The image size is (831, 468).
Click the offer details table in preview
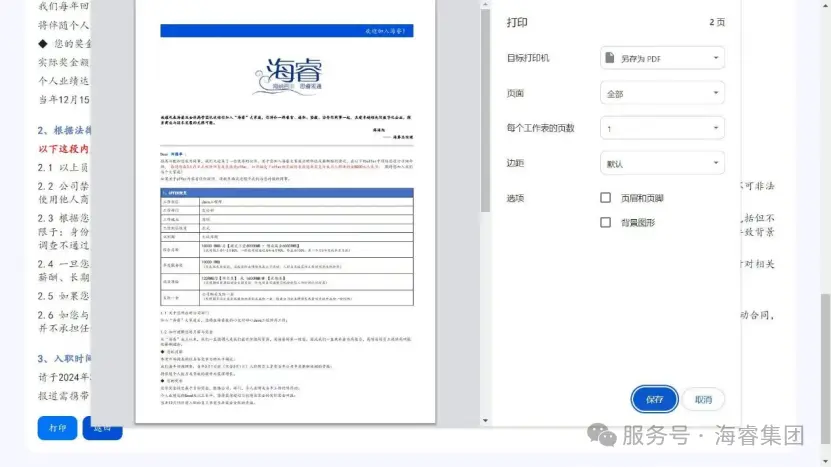click(x=286, y=247)
